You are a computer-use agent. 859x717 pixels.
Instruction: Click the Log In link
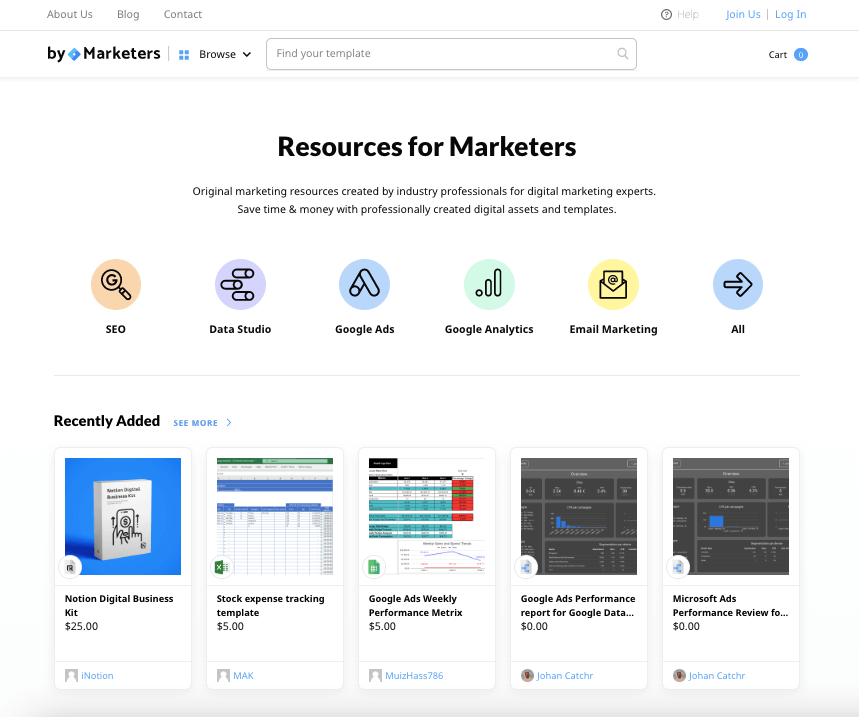790,15
